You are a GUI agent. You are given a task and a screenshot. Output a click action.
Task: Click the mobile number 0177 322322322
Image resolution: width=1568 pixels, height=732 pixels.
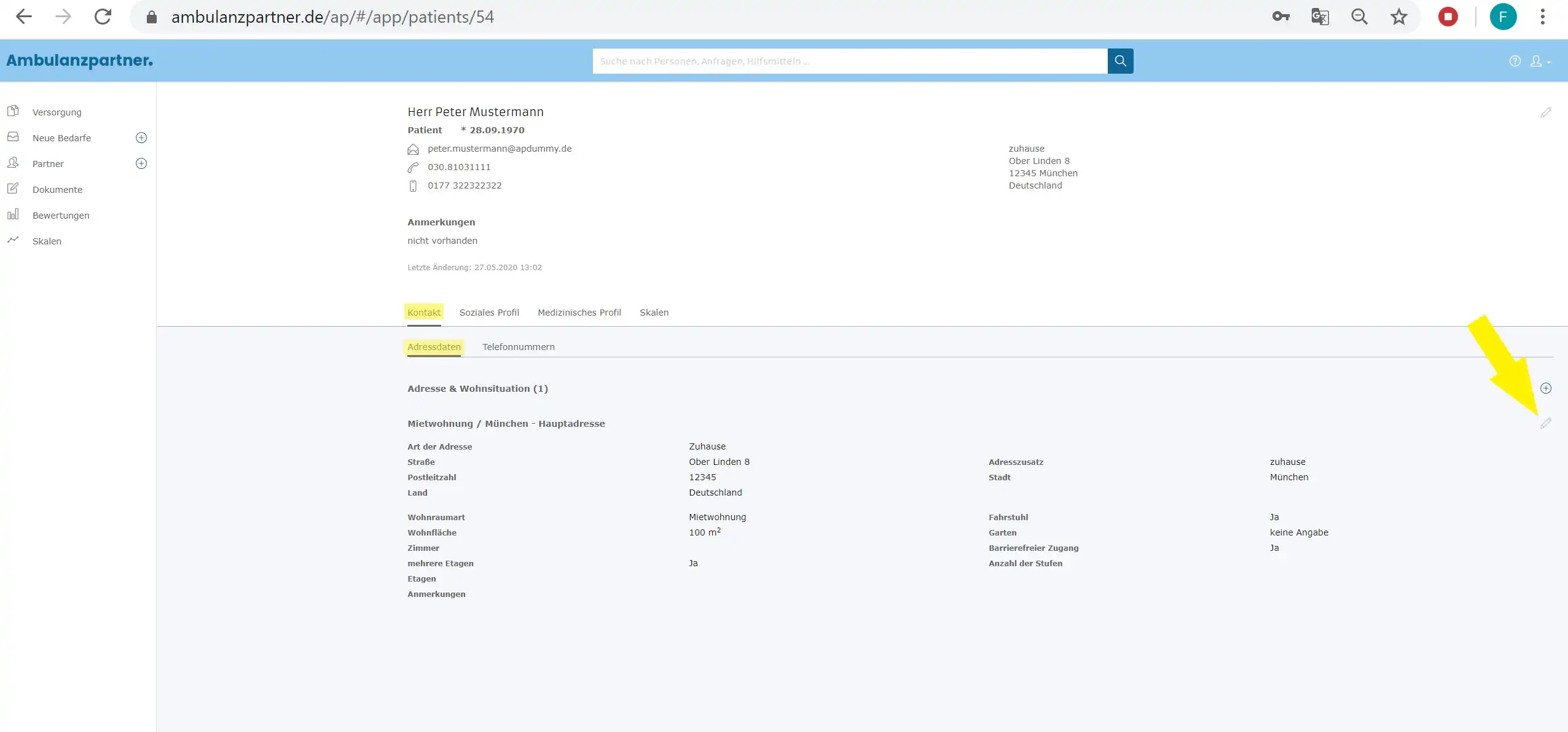pos(465,185)
